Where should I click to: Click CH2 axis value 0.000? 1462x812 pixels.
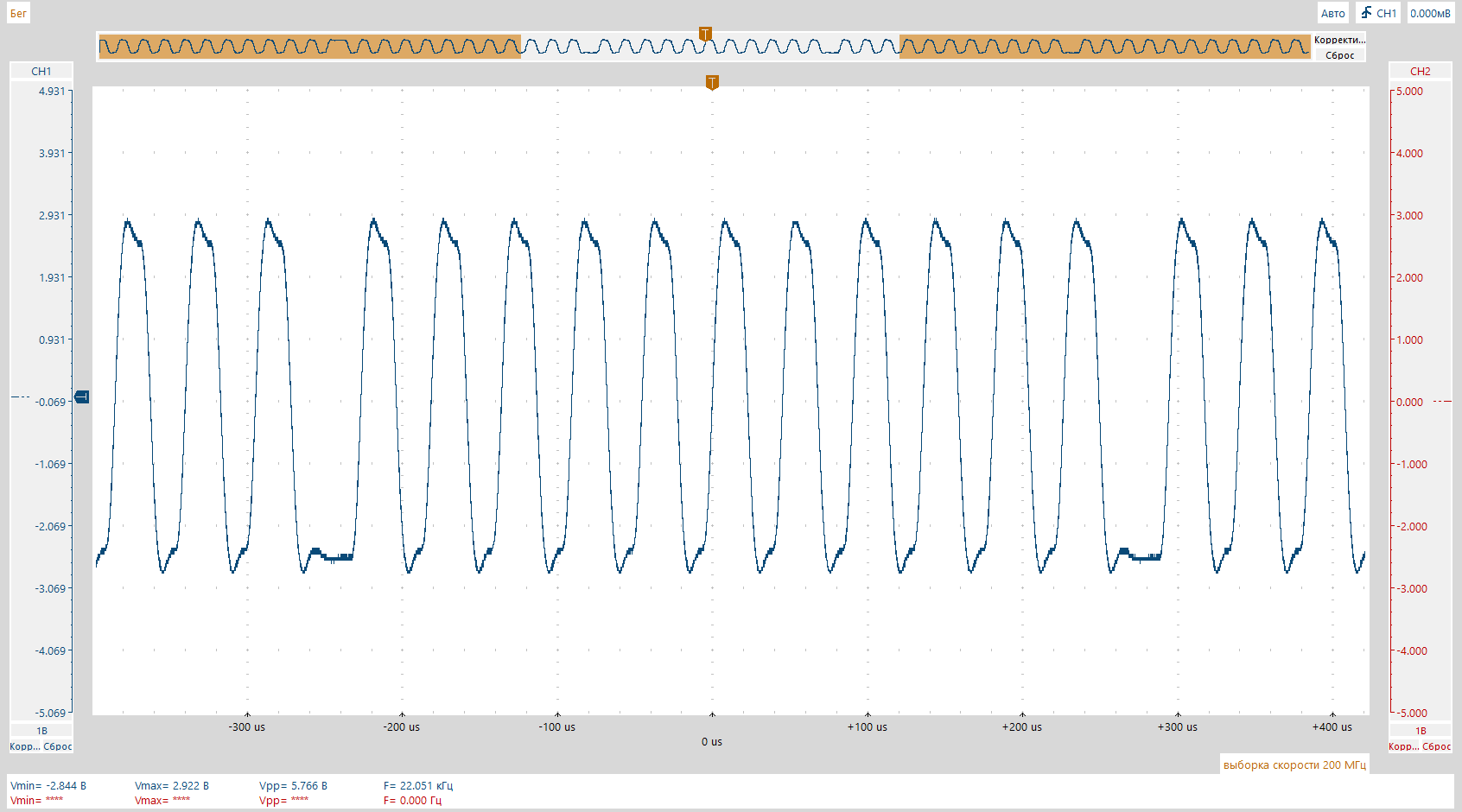[x=1409, y=402]
